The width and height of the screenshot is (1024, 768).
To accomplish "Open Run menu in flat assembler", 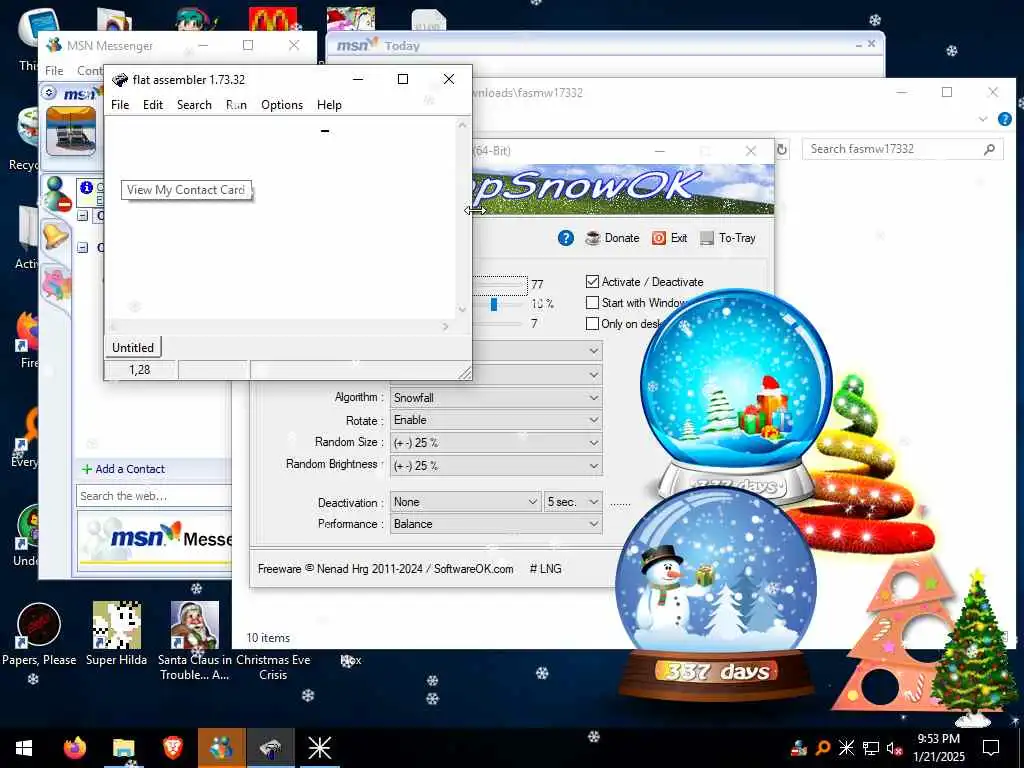I will click(x=236, y=104).
